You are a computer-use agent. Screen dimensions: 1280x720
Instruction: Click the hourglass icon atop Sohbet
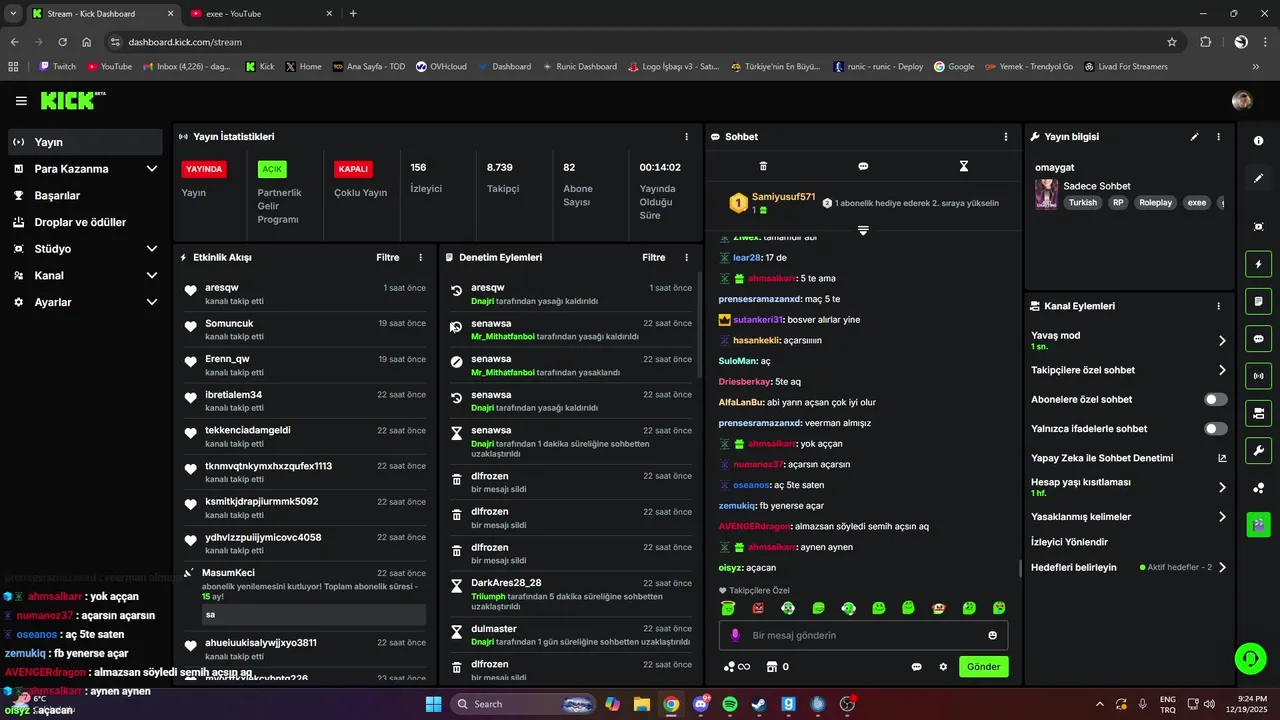tap(964, 166)
